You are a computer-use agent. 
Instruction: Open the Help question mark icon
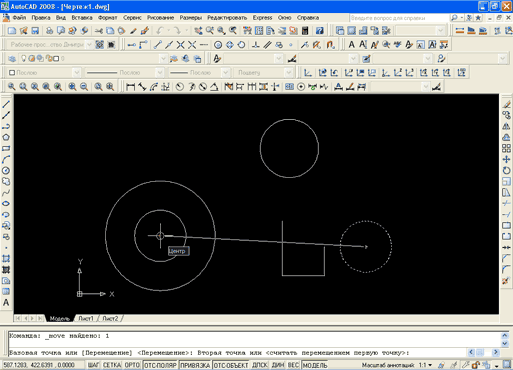pos(320,31)
